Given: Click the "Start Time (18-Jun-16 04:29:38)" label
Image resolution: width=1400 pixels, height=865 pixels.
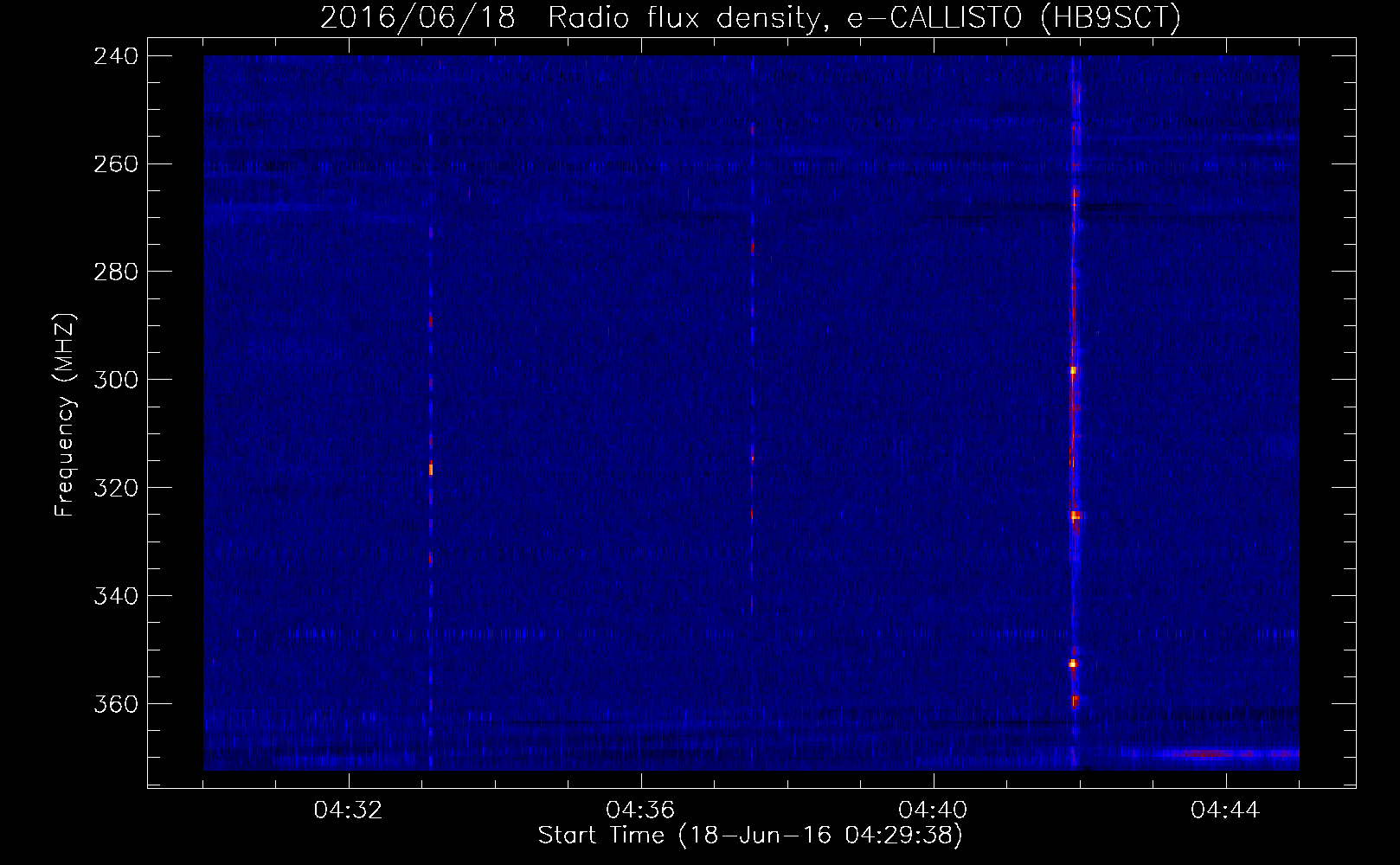Looking at the screenshot, I should [x=750, y=836].
